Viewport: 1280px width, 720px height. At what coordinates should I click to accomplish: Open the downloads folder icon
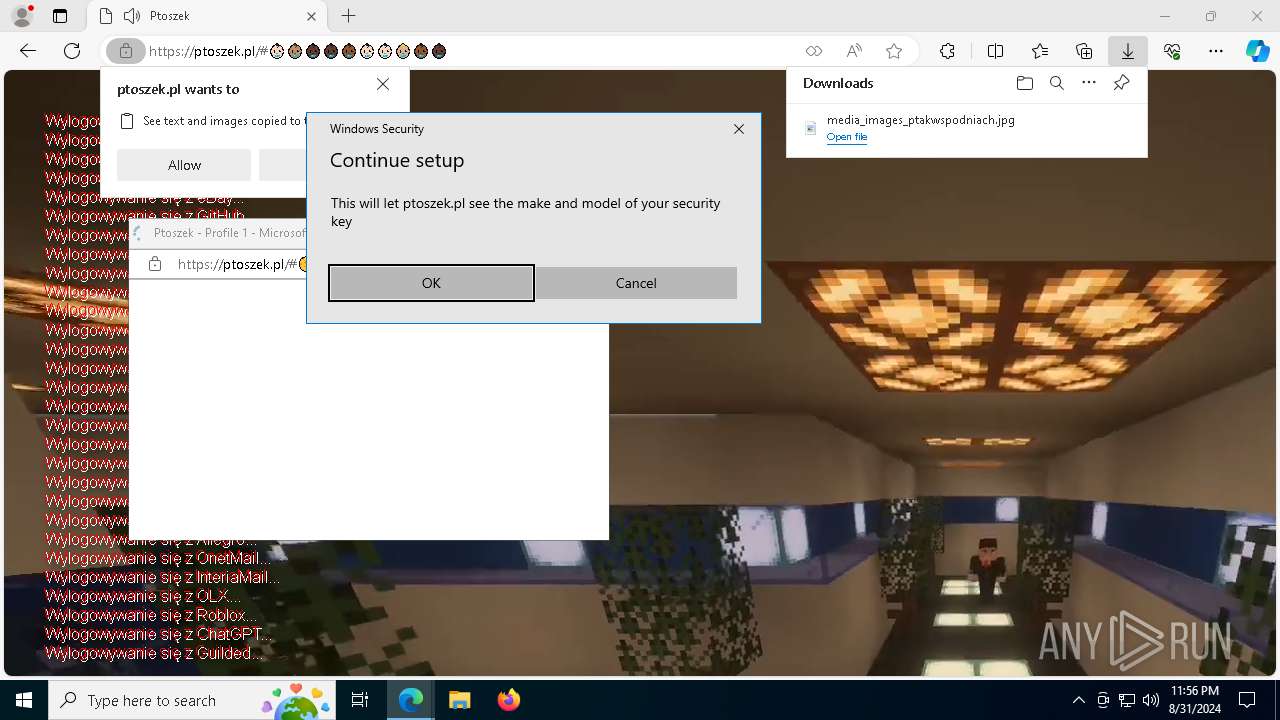coord(1024,83)
